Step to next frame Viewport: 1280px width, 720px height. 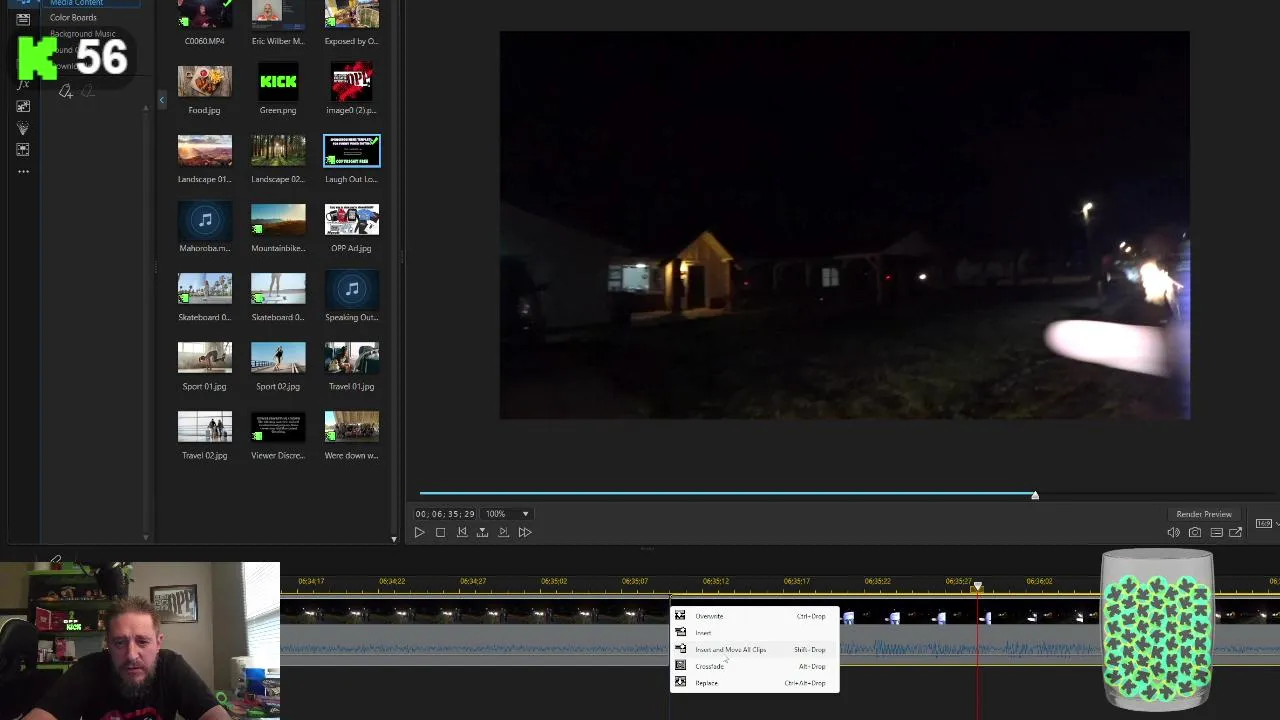(x=503, y=532)
